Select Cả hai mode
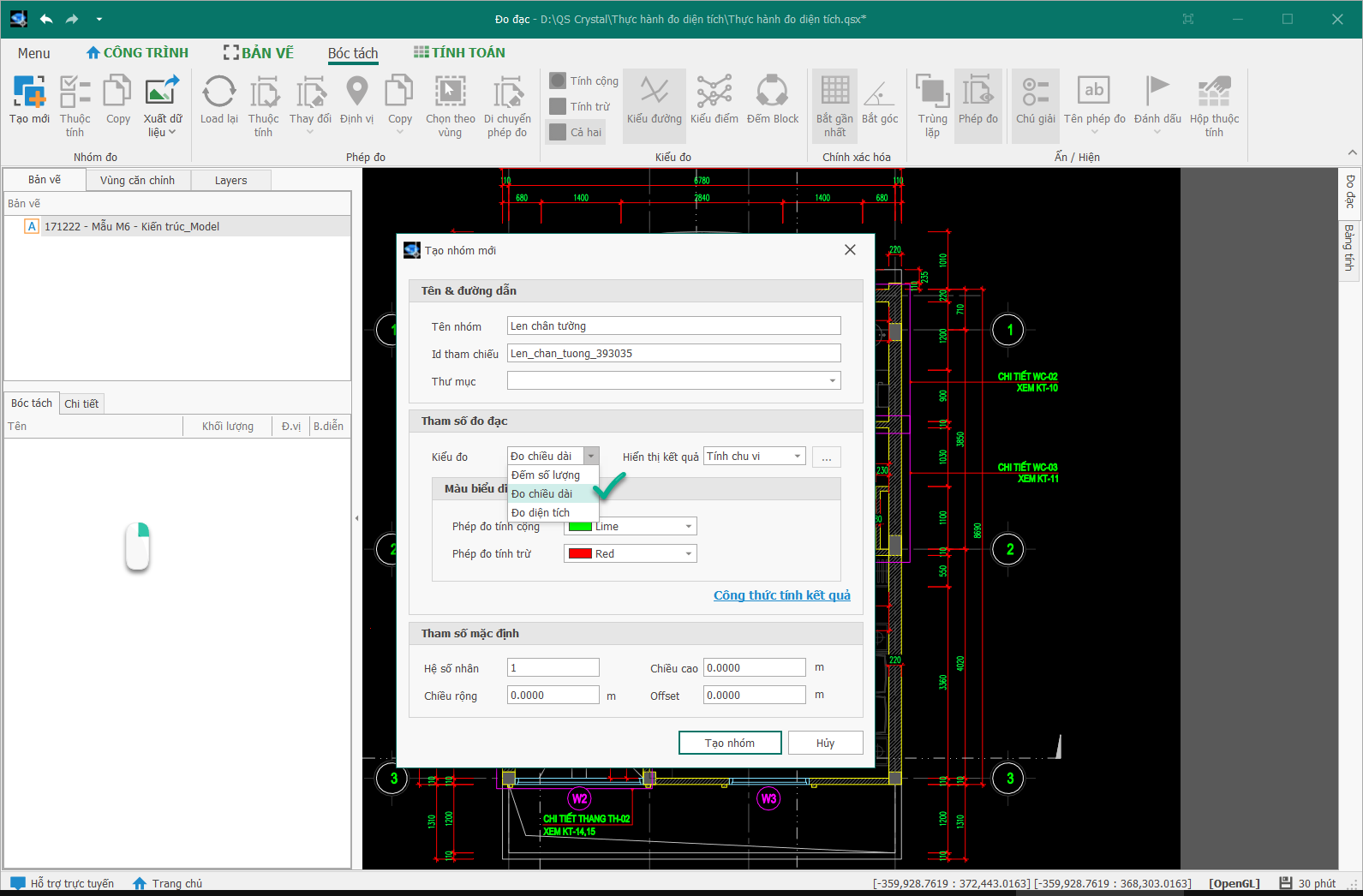The height and width of the screenshot is (896, 1363). [576, 132]
